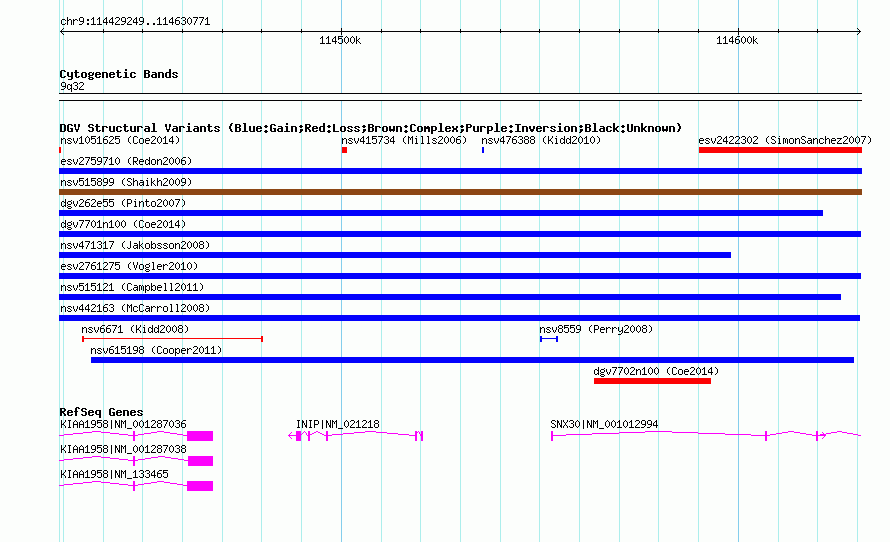This screenshot has height=542, width=890.
Task: Click the nsv1051625 (Coe2014) label
Action: [x=120, y=140]
